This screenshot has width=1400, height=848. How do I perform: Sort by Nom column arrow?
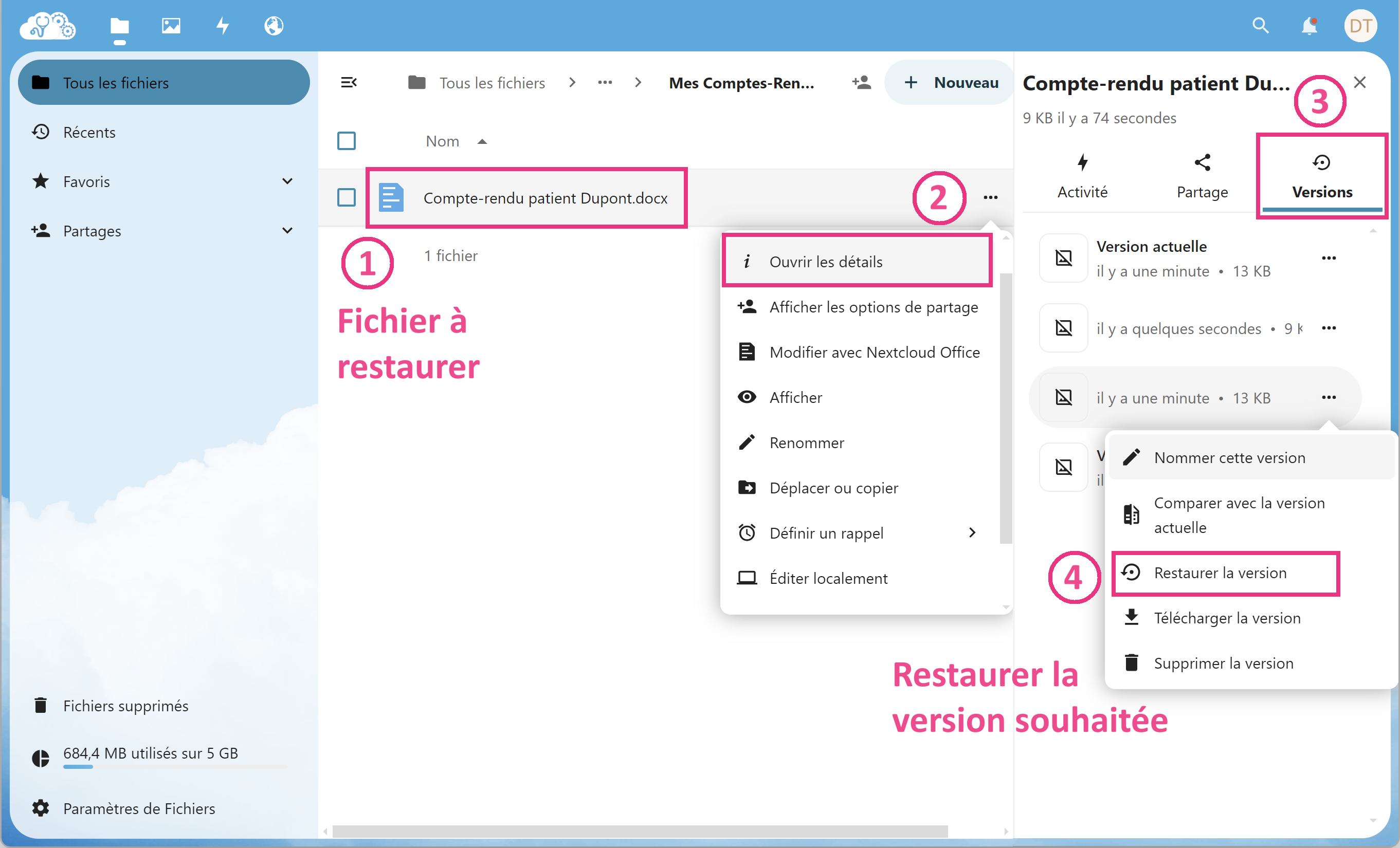coord(482,141)
